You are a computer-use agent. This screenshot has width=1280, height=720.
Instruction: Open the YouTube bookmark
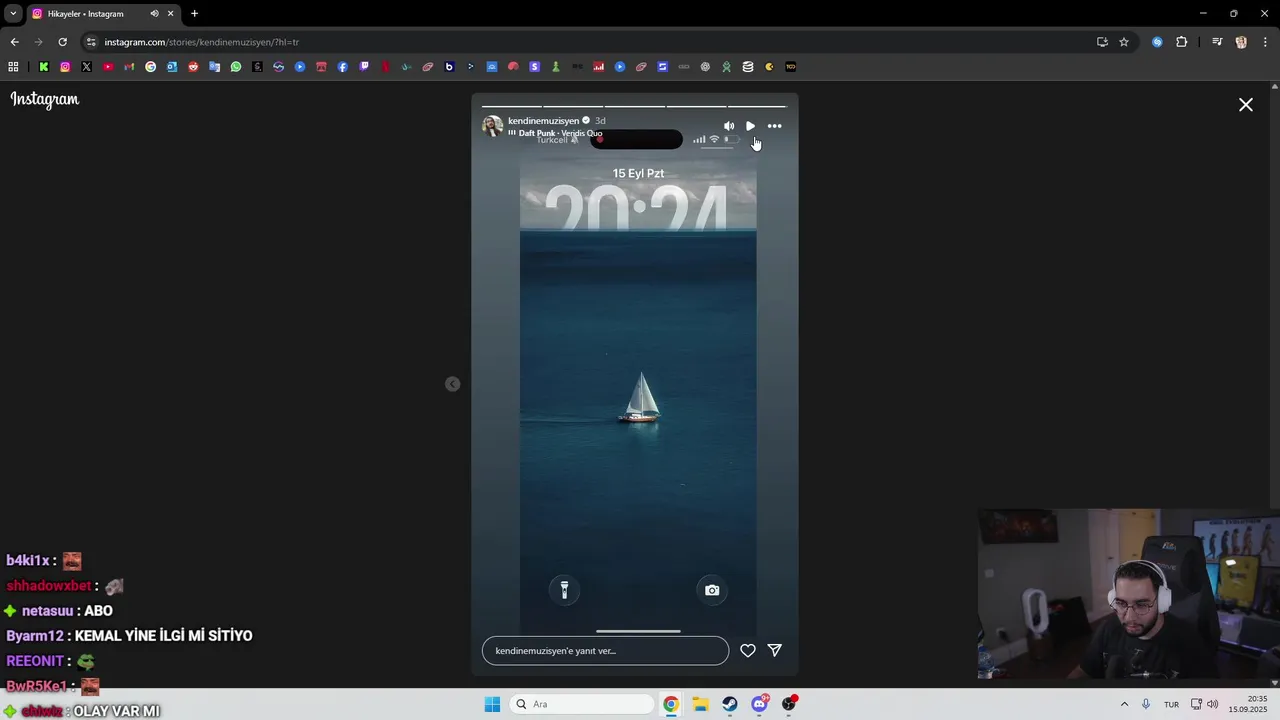pos(108,67)
